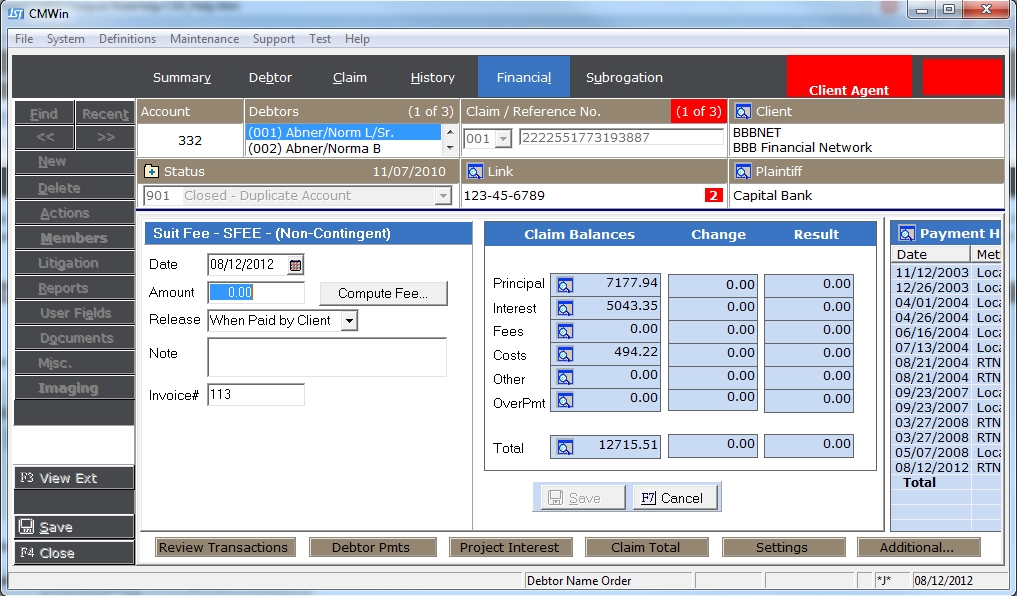Viewport: 1017px width, 596px height.
Task: Select the Financial tab
Action: click(524, 77)
